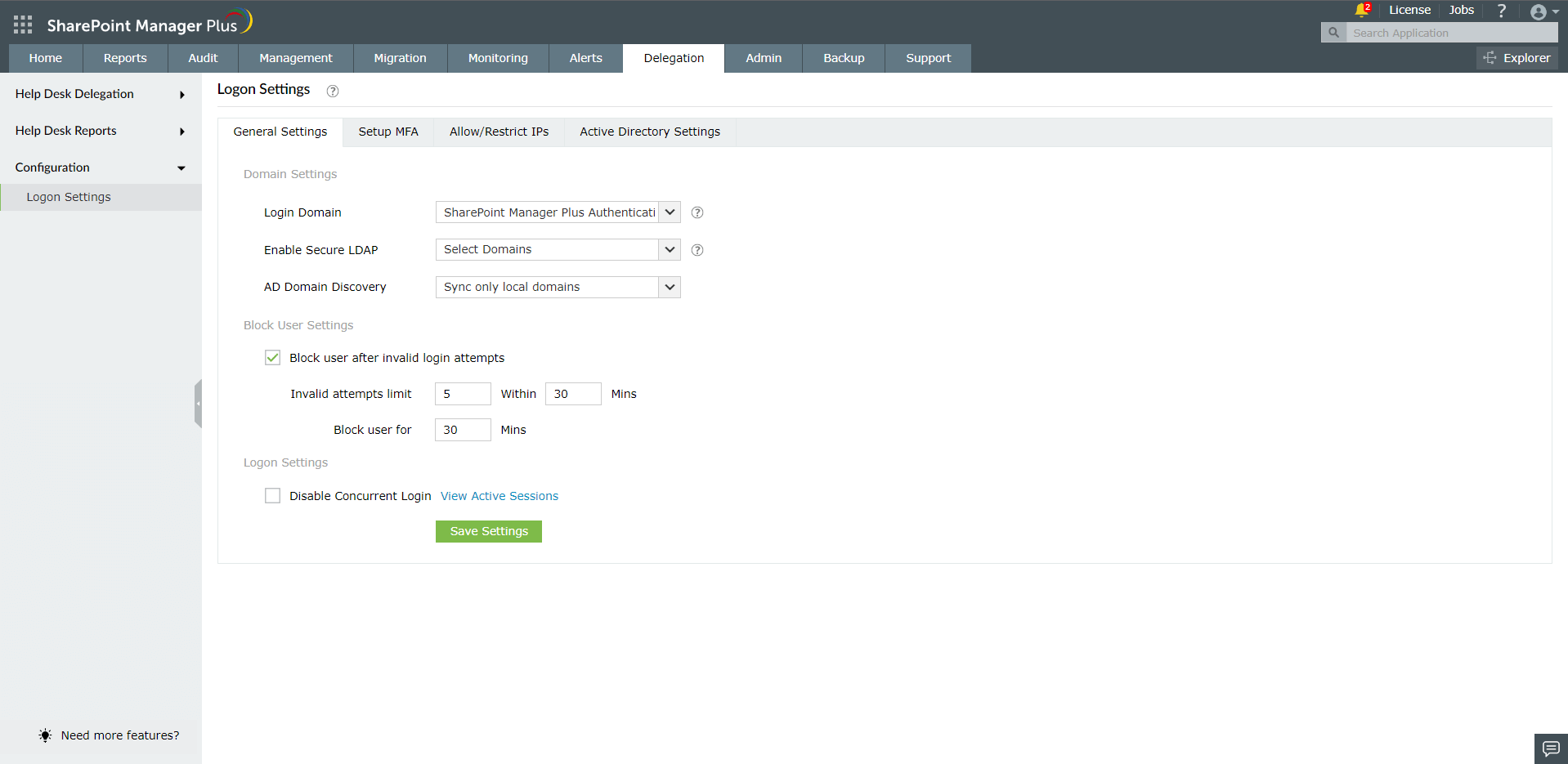Open the Migration menu

400,58
